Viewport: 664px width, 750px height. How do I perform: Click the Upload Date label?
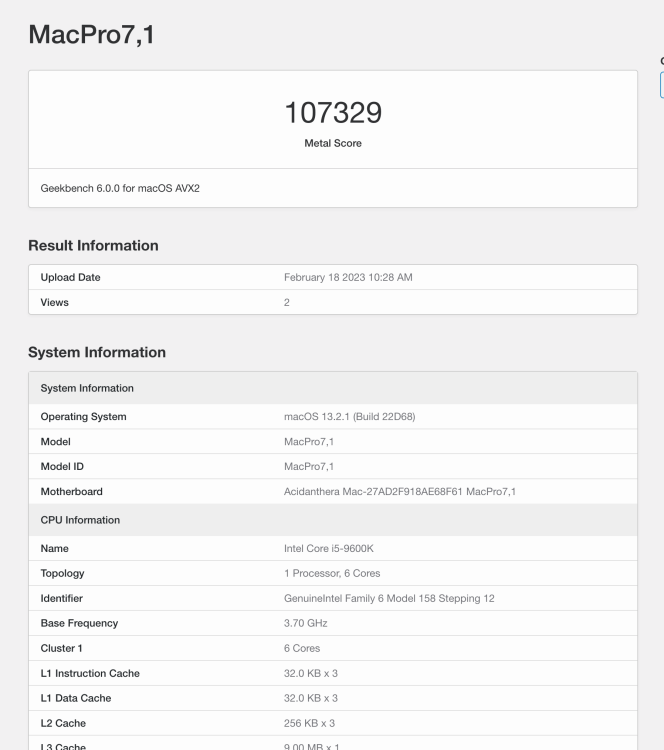[70, 277]
